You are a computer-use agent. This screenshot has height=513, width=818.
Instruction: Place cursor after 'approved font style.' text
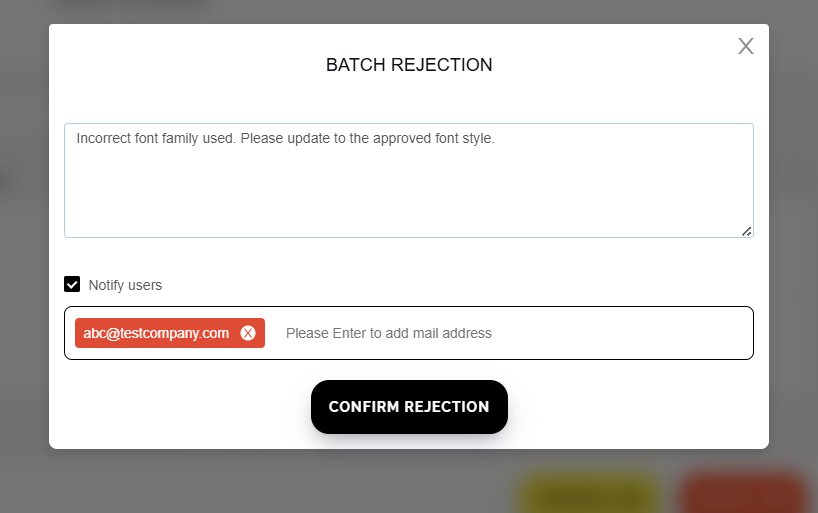coord(496,138)
